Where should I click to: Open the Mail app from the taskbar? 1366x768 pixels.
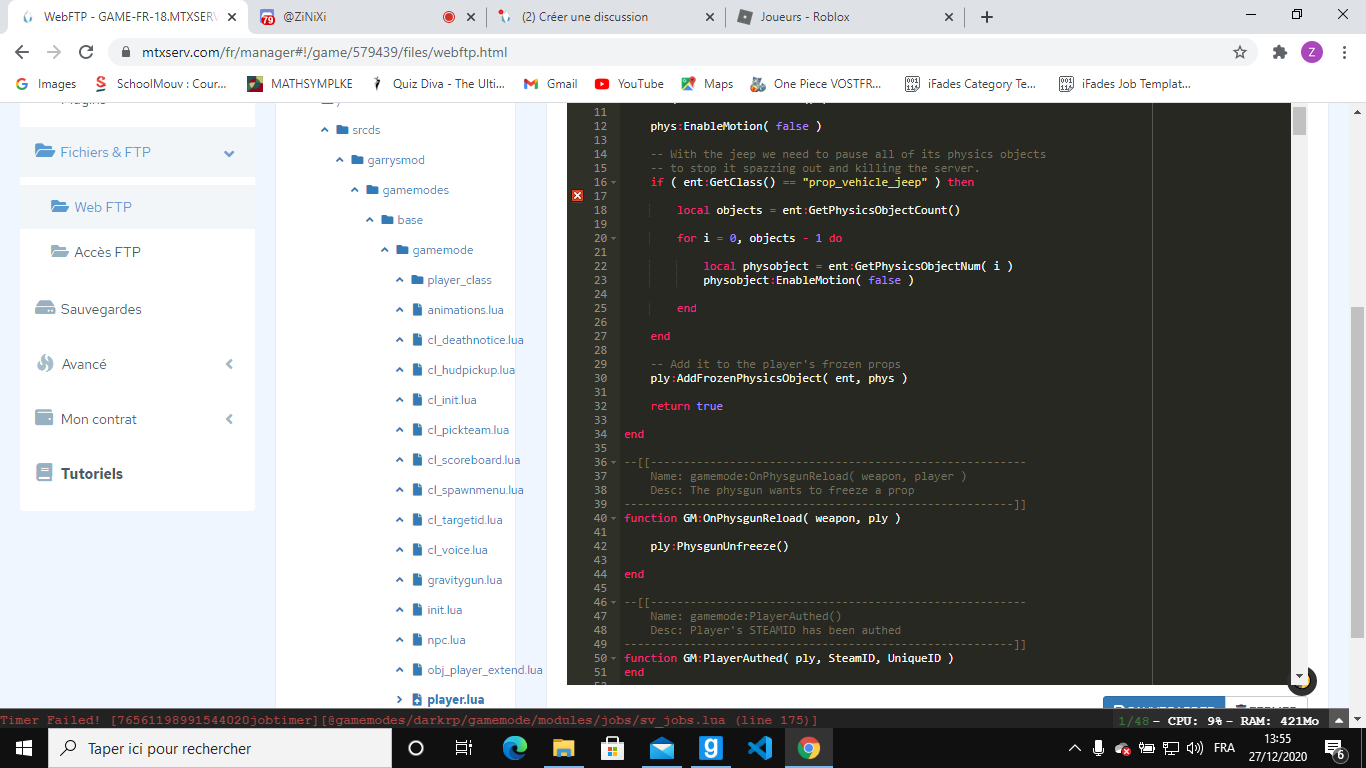pyautogui.click(x=661, y=748)
